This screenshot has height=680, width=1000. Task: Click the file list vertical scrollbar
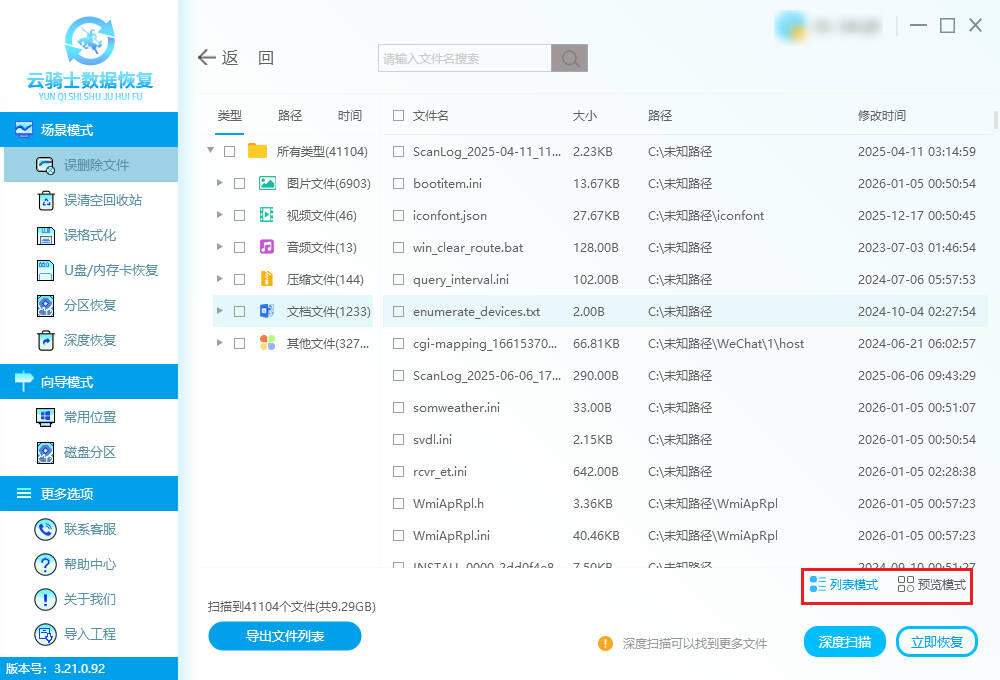coord(995,119)
